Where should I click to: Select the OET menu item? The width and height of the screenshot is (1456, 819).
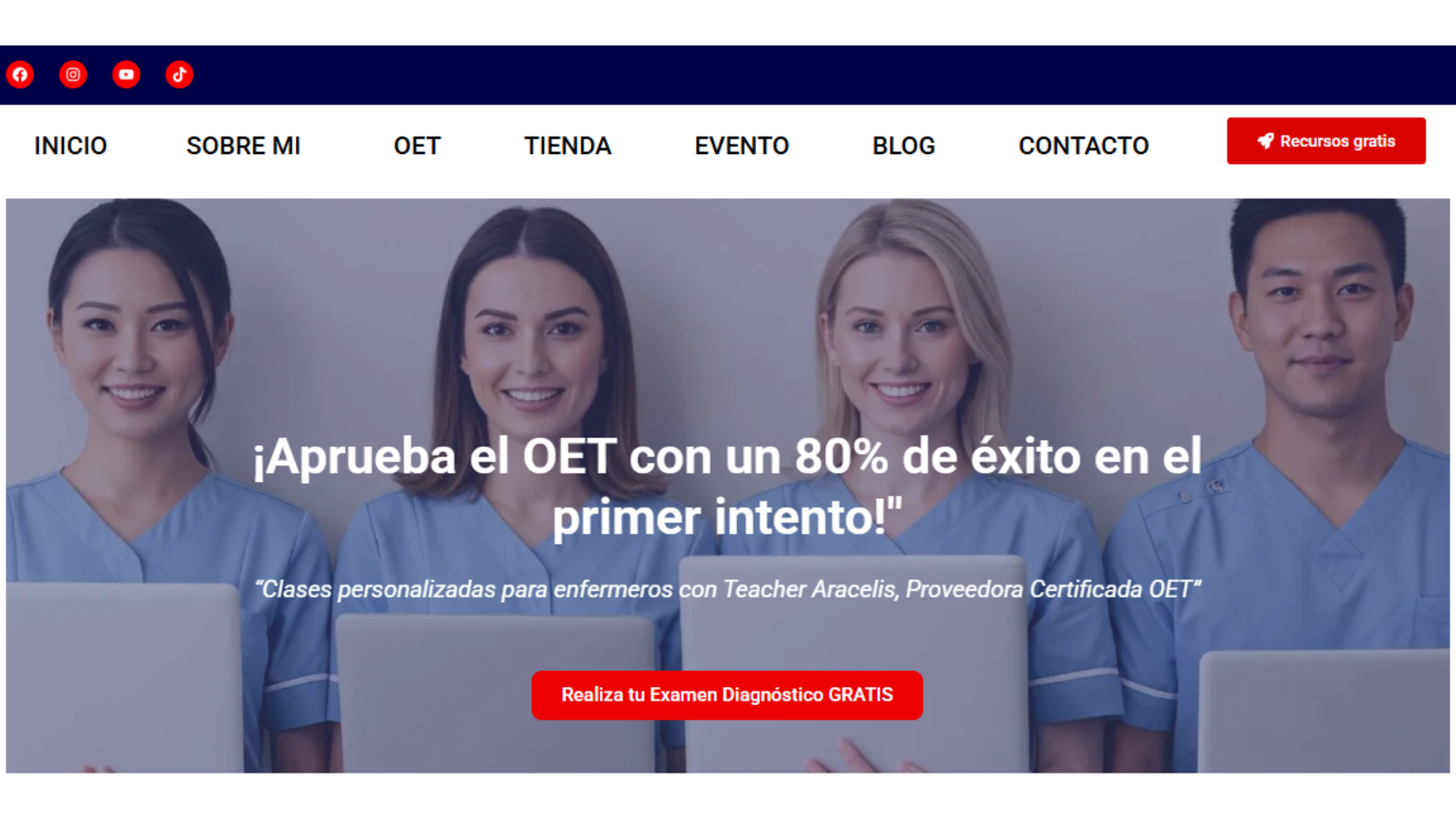coord(417,146)
